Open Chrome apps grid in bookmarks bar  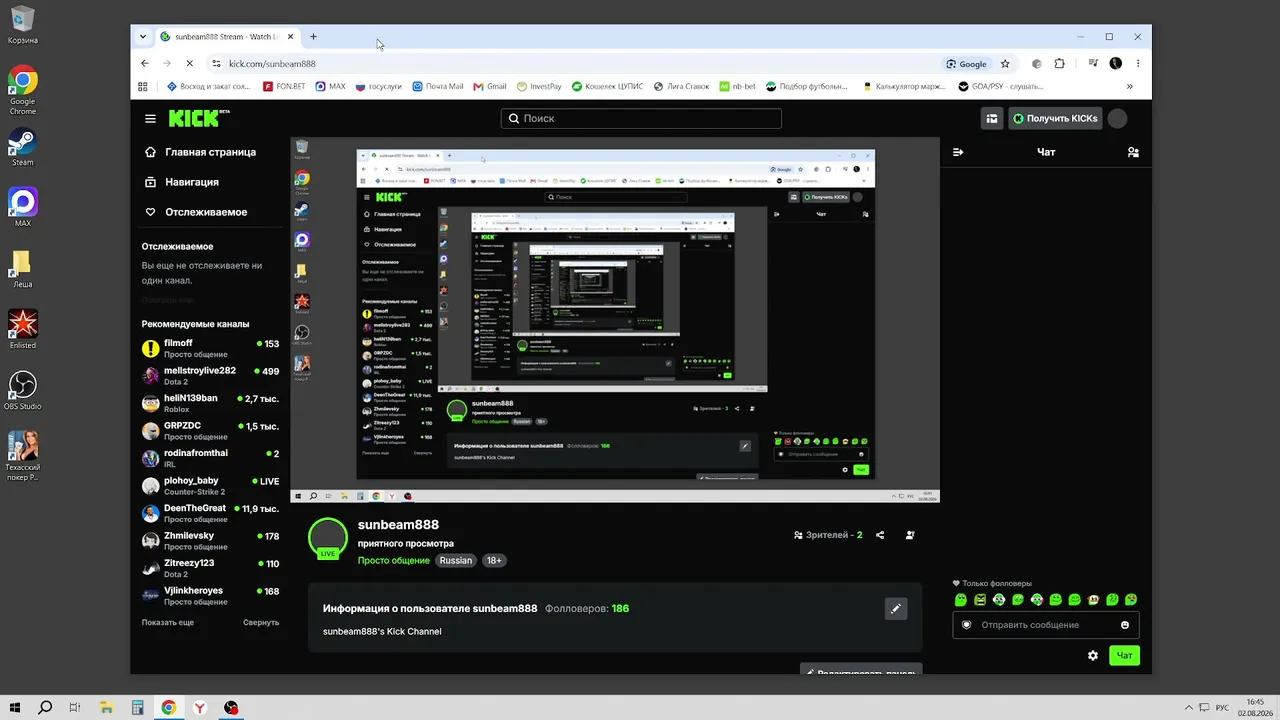[x=143, y=87]
